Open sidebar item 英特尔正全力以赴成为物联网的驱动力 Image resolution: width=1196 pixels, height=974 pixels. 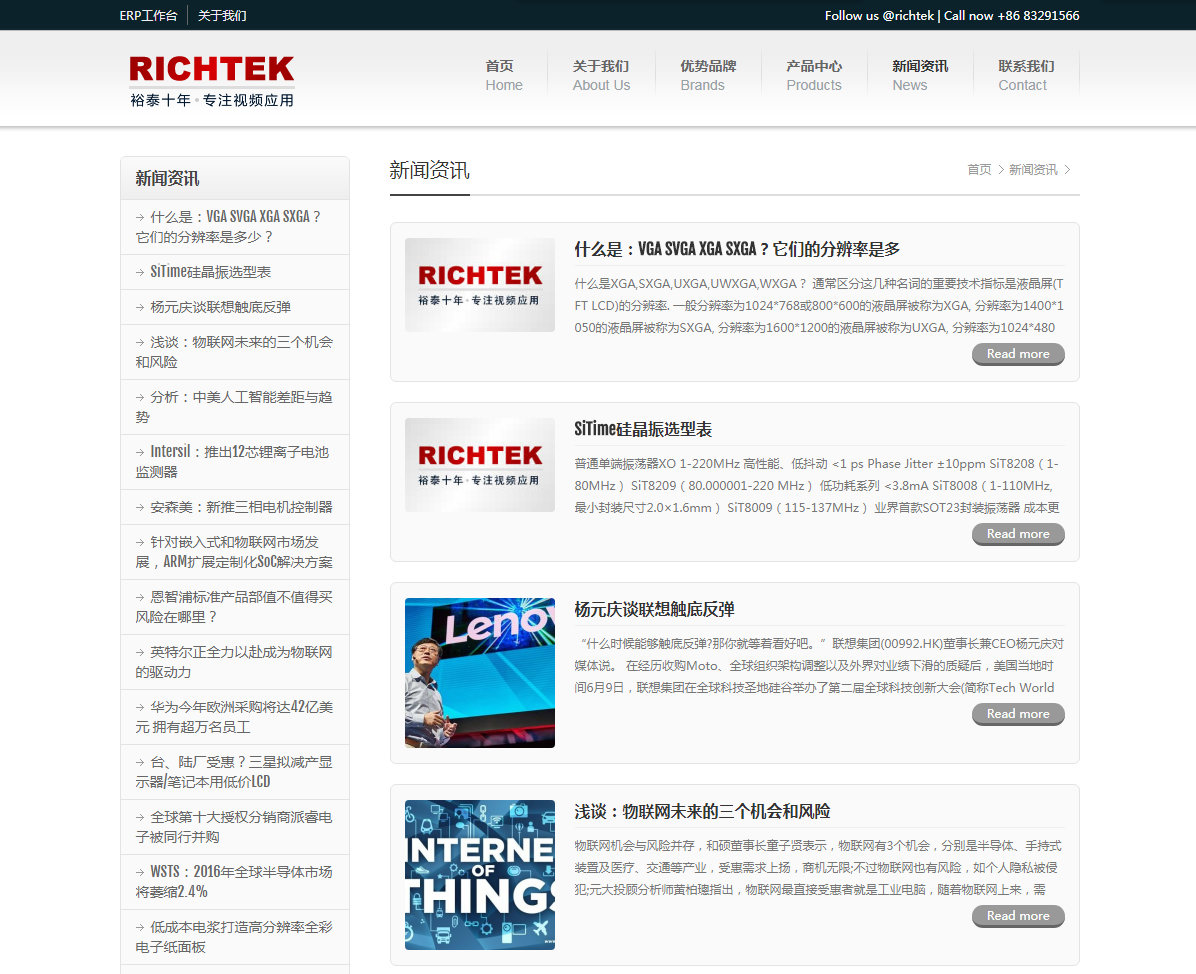coord(235,661)
